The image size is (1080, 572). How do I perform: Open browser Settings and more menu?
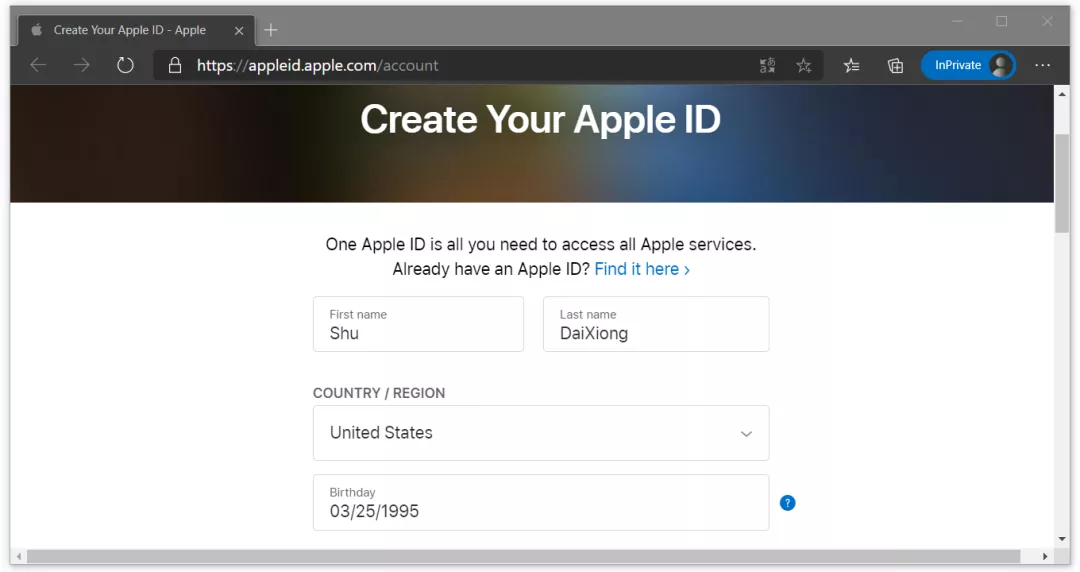pos(1043,65)
